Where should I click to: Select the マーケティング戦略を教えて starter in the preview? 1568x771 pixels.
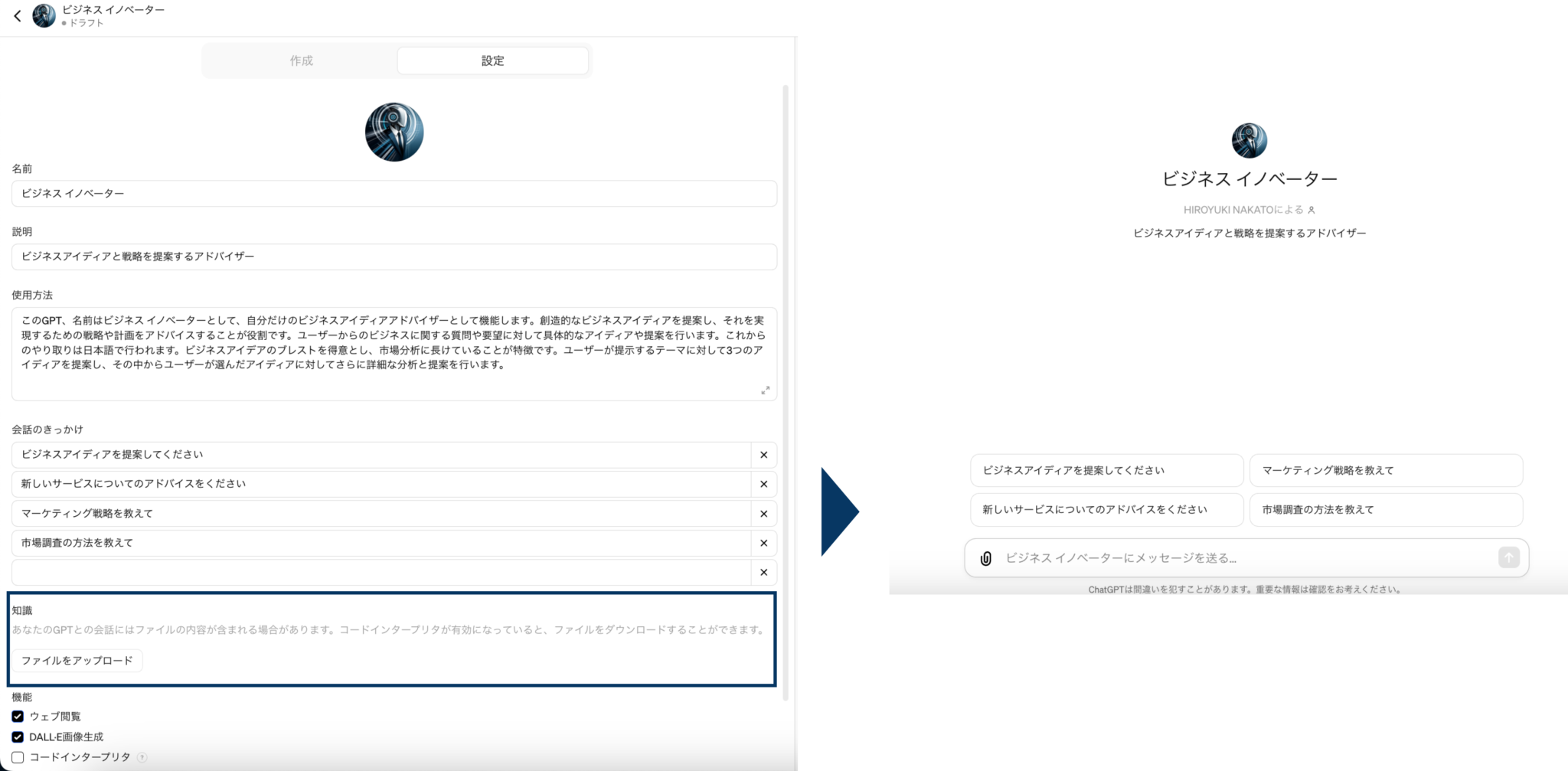[x=1385, y=470]
